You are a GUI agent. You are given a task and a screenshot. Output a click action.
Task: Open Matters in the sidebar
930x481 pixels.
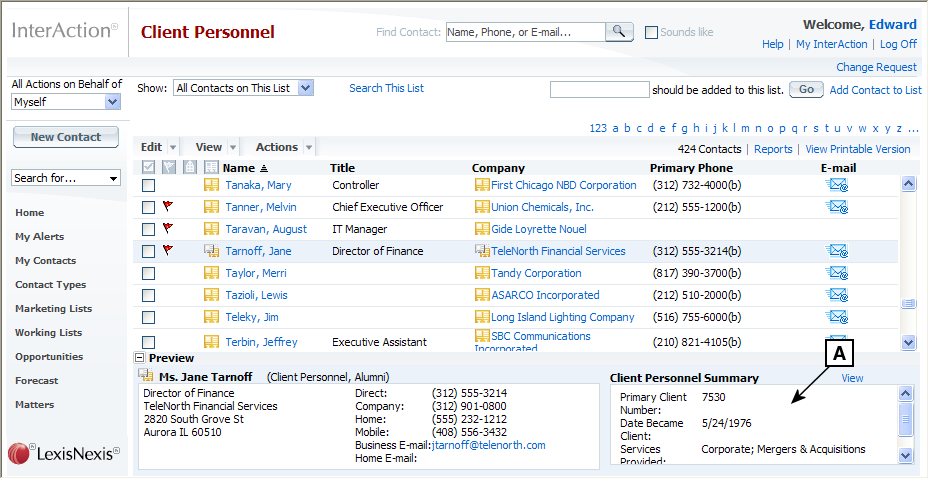34,405
